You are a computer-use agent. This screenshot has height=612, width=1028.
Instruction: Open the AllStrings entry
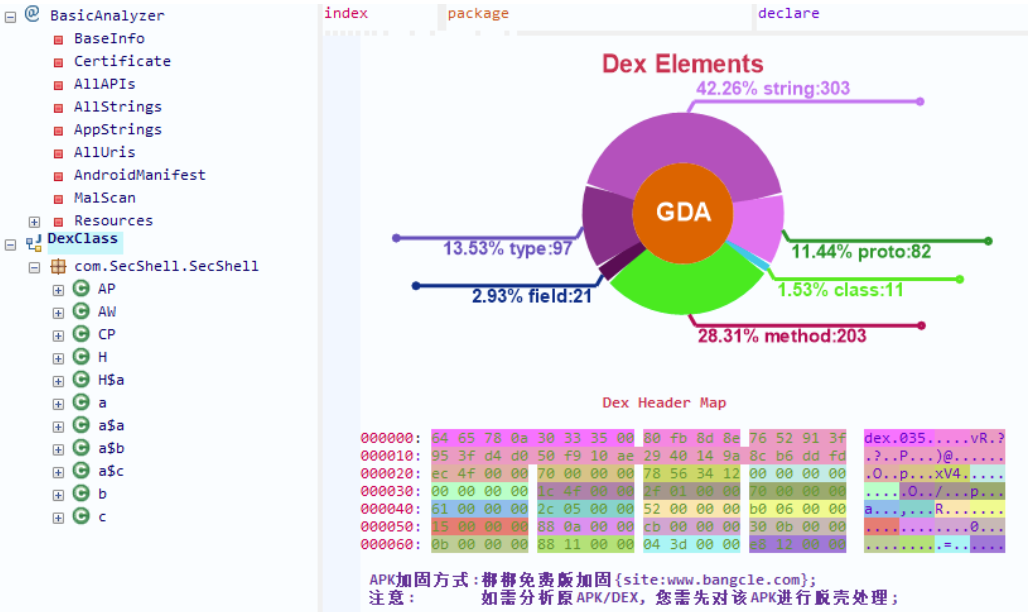117,107
